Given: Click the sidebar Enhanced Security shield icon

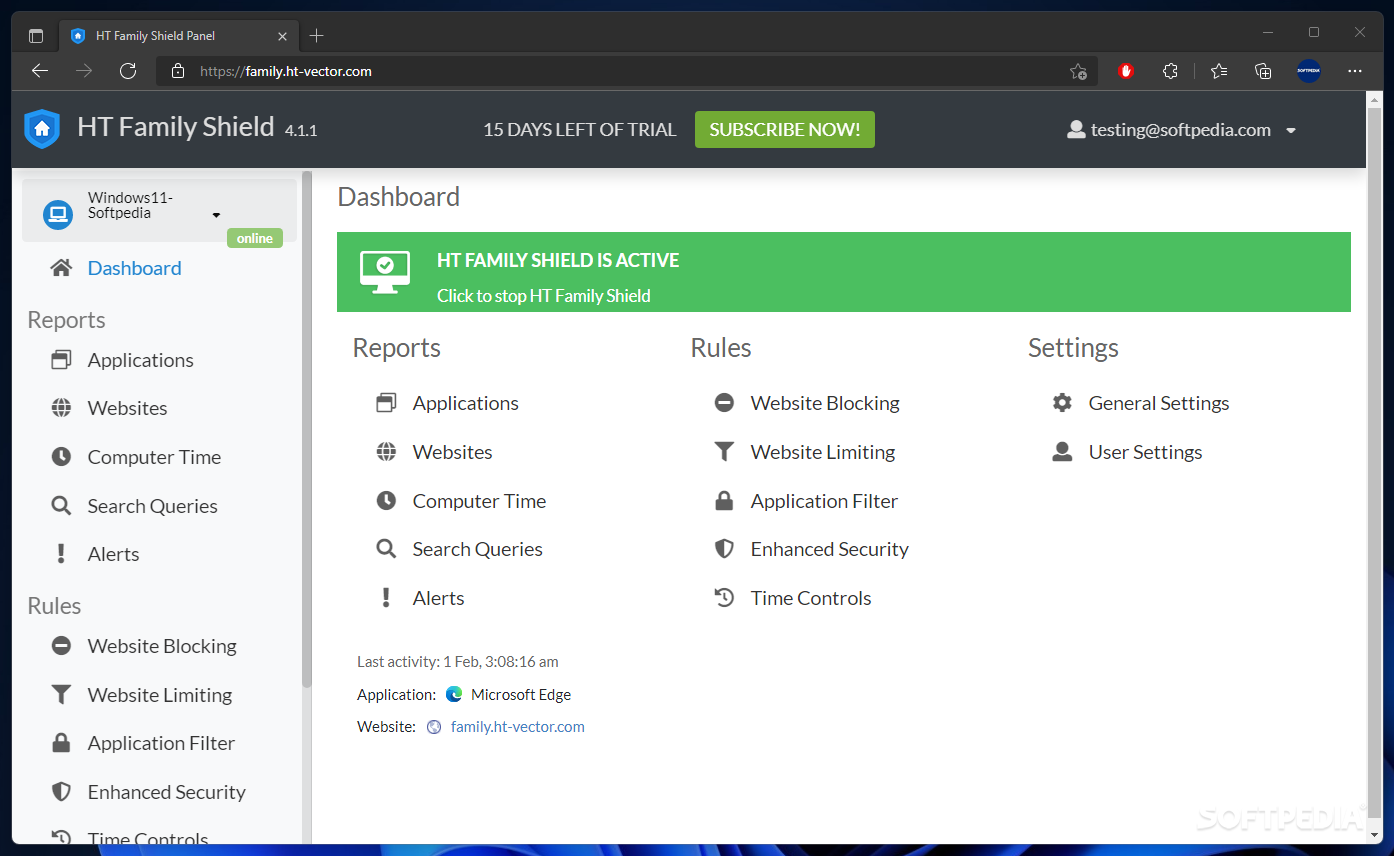Looking at the screenshot, I should click(61, 792).
